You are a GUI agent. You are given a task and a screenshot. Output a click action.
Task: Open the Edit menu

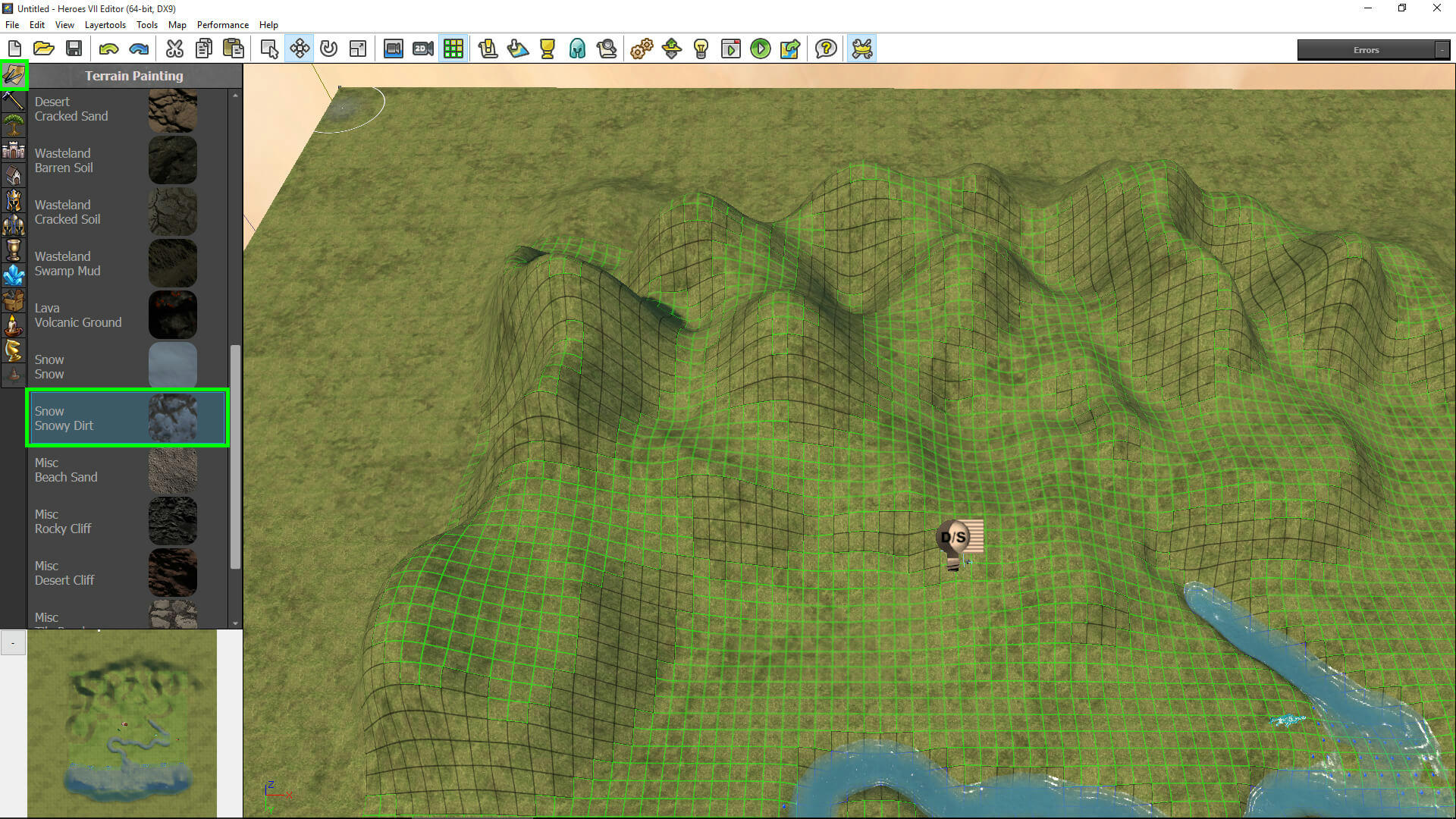(37, 24)
